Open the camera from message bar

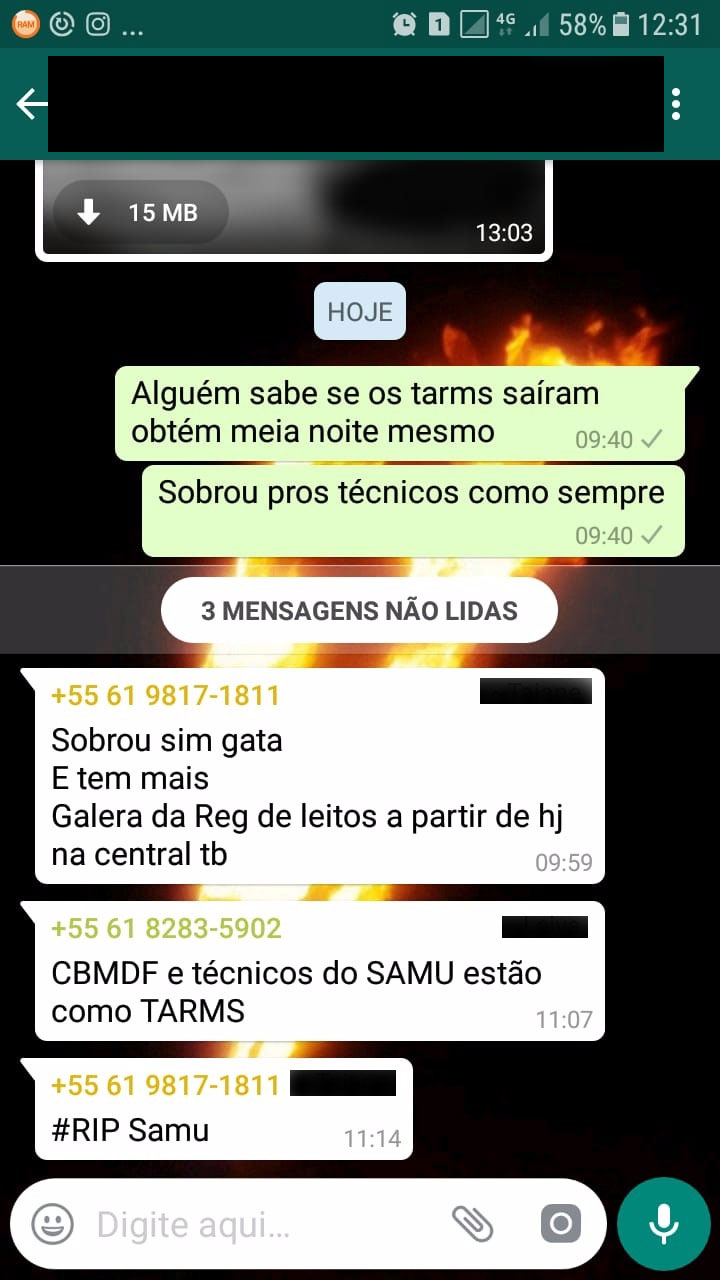[560, 1224]
